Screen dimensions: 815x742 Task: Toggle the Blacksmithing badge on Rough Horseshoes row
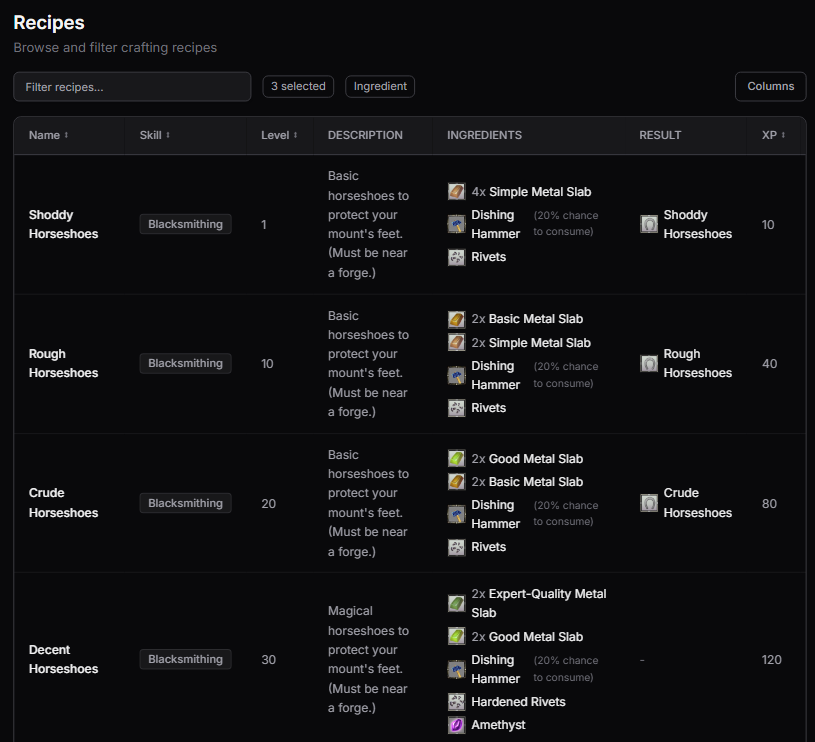(x=185, y=363)
